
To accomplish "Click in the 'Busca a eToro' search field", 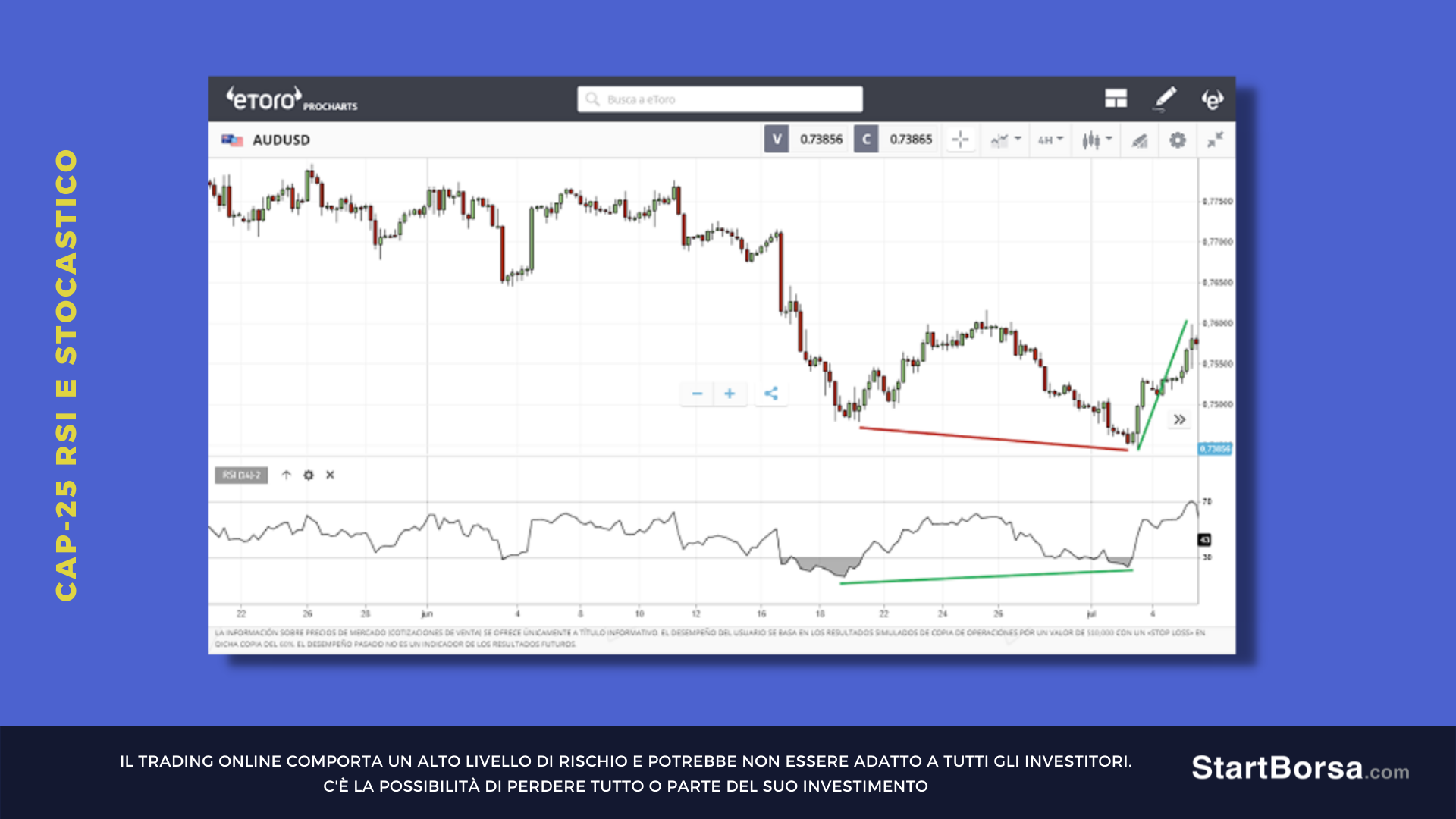I will [x=720, y=99].
